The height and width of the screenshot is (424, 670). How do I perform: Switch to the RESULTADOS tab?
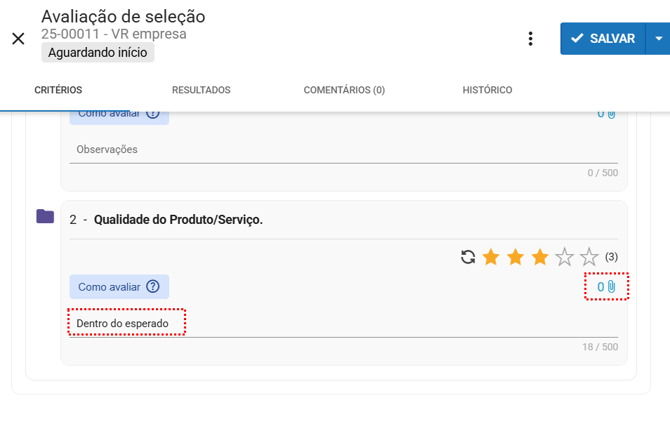[201, 90]
